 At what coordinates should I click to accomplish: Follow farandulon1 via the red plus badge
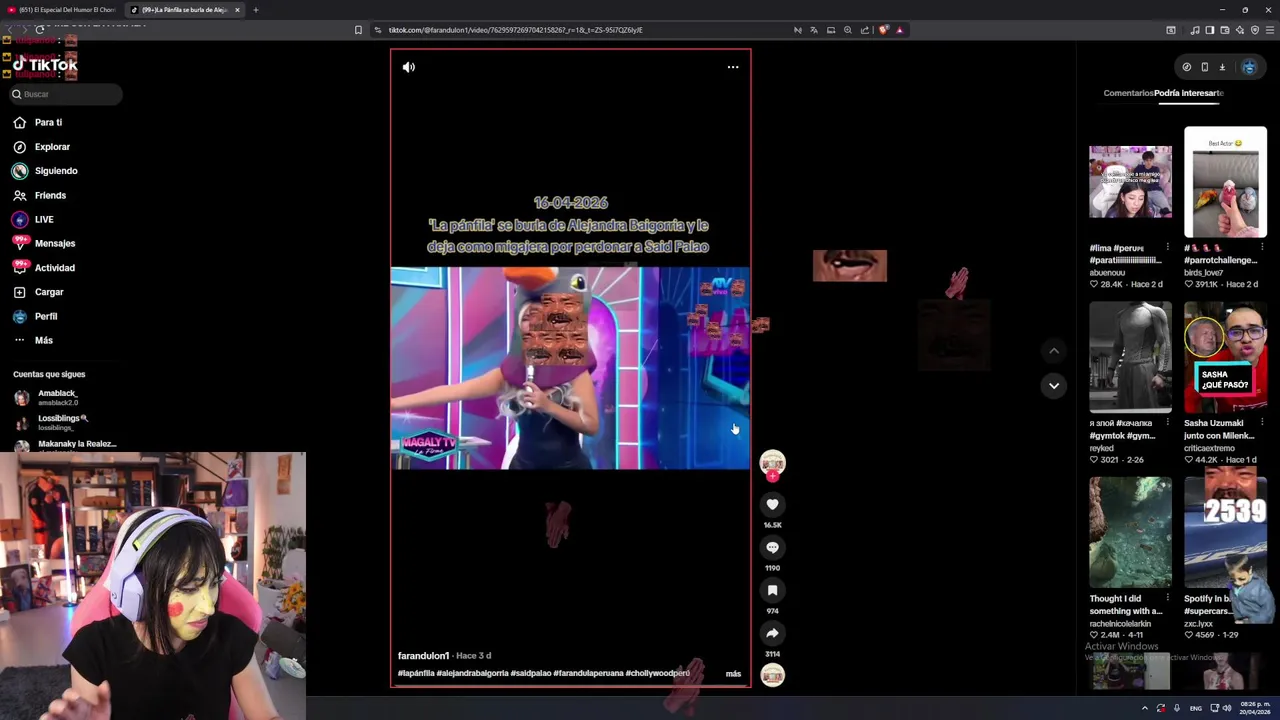click(x=772, y=476)
